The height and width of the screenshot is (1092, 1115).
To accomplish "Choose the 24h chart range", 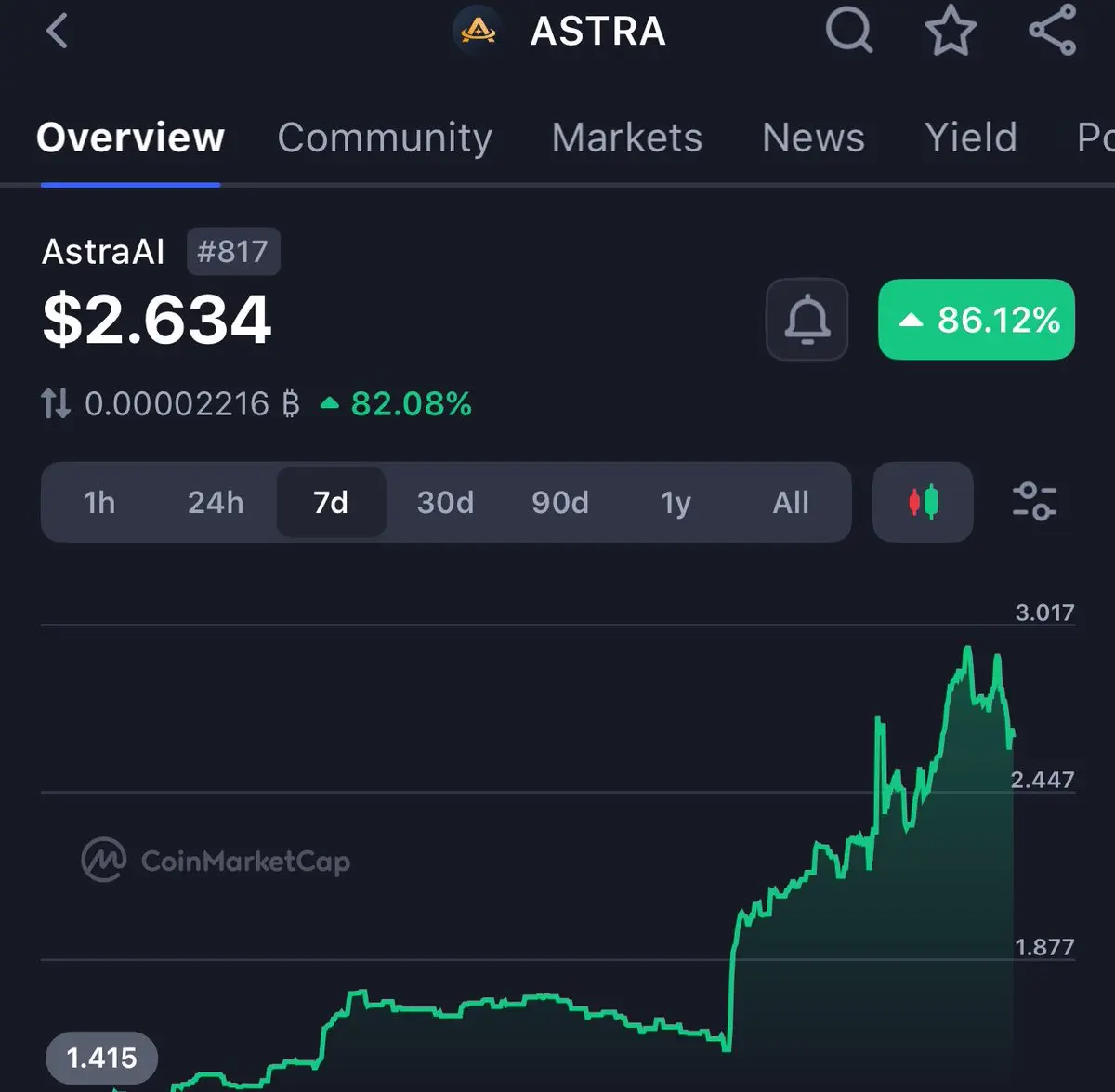I will pos(216,503).
